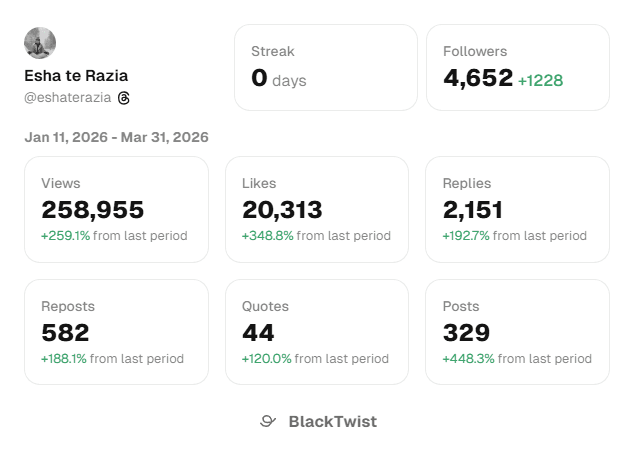Click the Esha te Razia name

pyautogui.click(x=76, y=75)
